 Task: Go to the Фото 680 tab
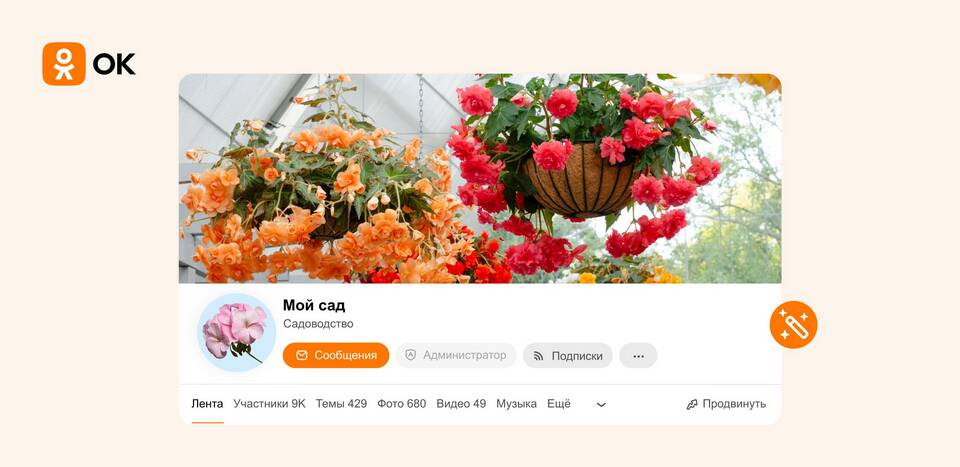[402, 404]
